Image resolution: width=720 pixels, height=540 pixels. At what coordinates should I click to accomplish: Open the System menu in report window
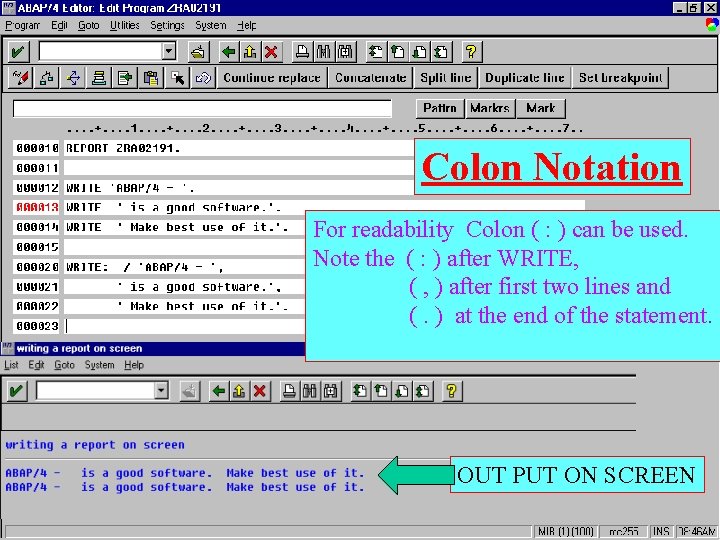pos(99,365)
